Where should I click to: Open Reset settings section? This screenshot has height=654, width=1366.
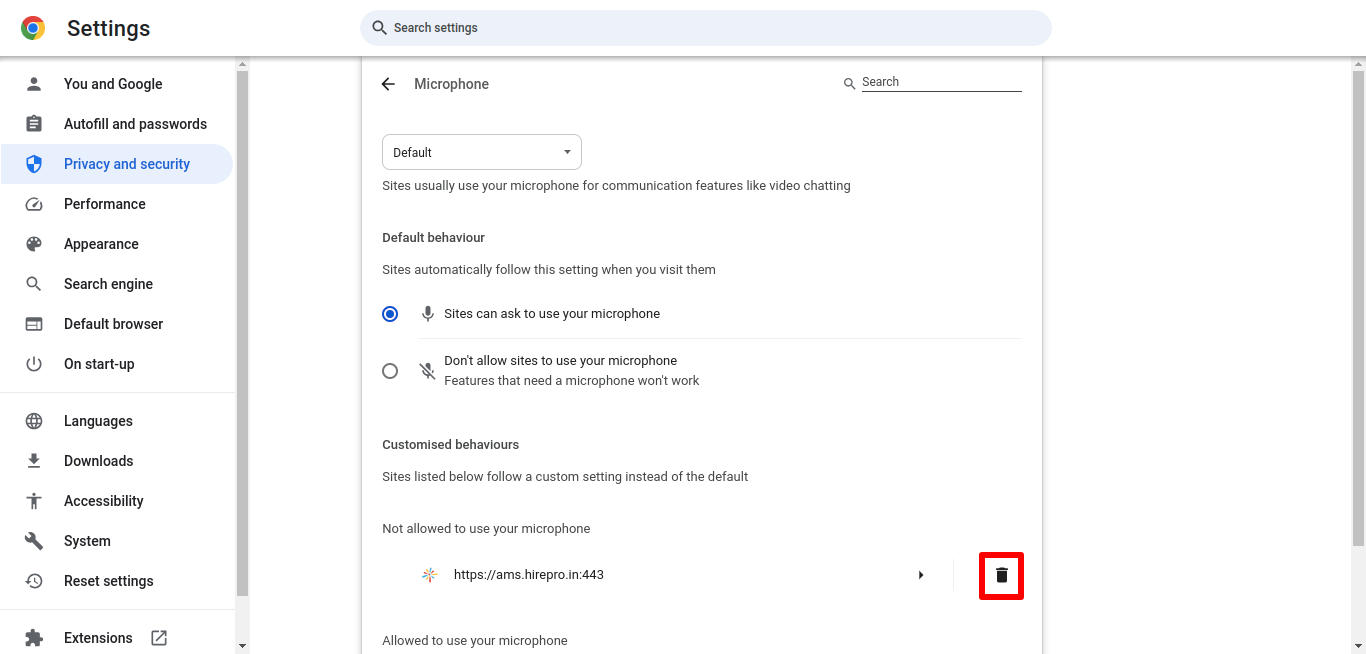click(117, 581)
